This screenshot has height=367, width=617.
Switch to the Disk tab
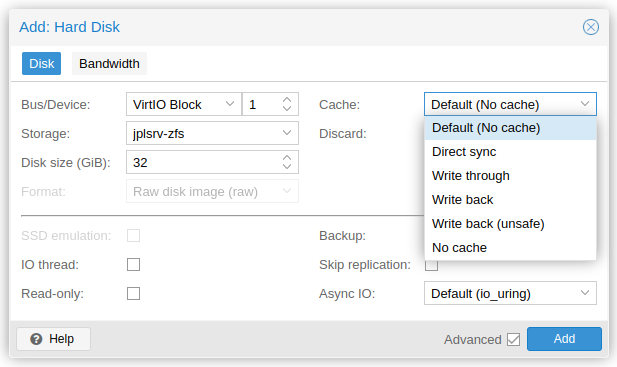click(x=41, y=63)
